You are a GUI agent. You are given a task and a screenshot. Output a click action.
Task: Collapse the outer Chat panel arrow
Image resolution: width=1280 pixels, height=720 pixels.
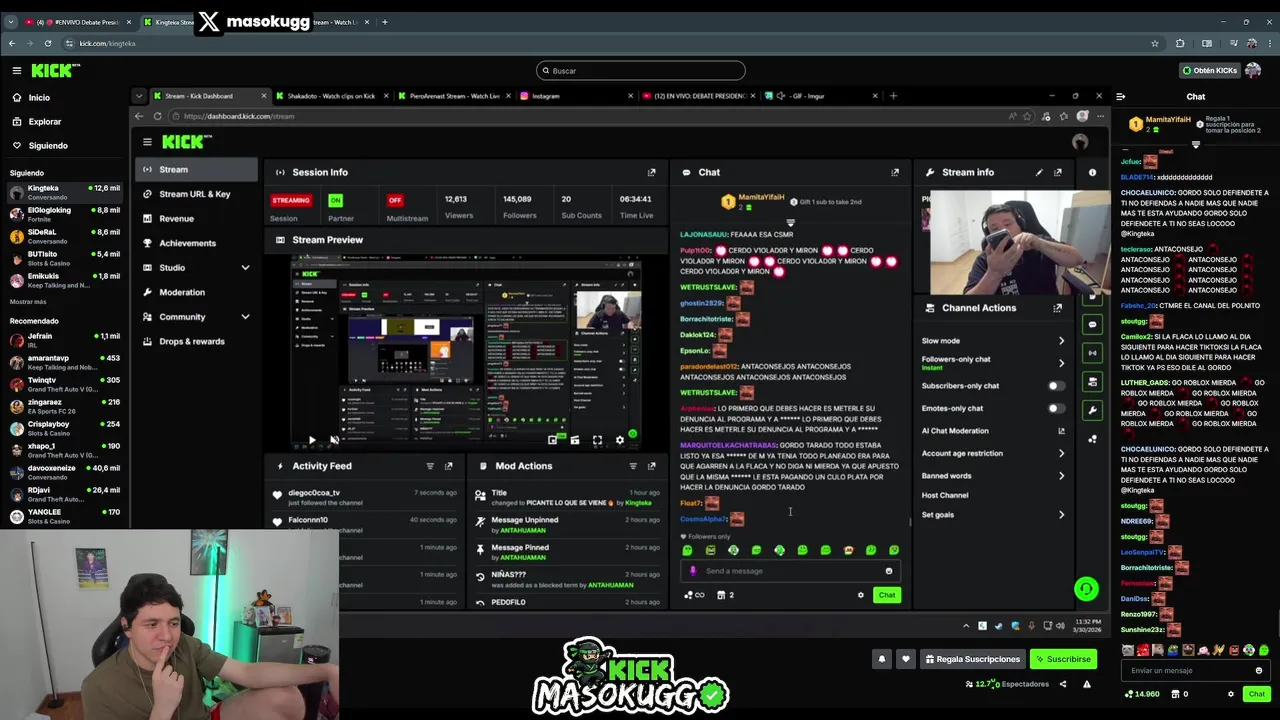[1121, 97]
